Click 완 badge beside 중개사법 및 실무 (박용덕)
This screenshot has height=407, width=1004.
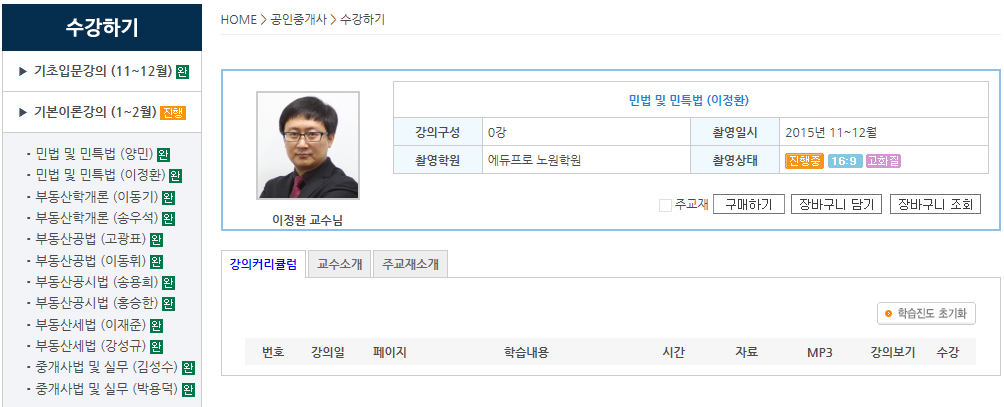188,388
